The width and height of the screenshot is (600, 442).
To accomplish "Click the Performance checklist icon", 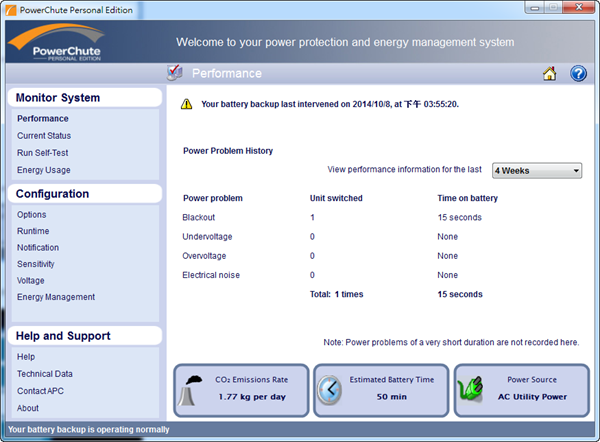I will [x=174, y=73].
